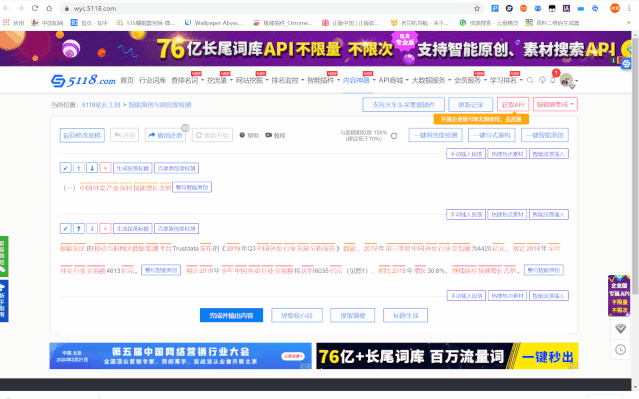The width and height of the screenshot is (639, 399).
Task: Click 提取摘要 button
Action: coord(353,315)
